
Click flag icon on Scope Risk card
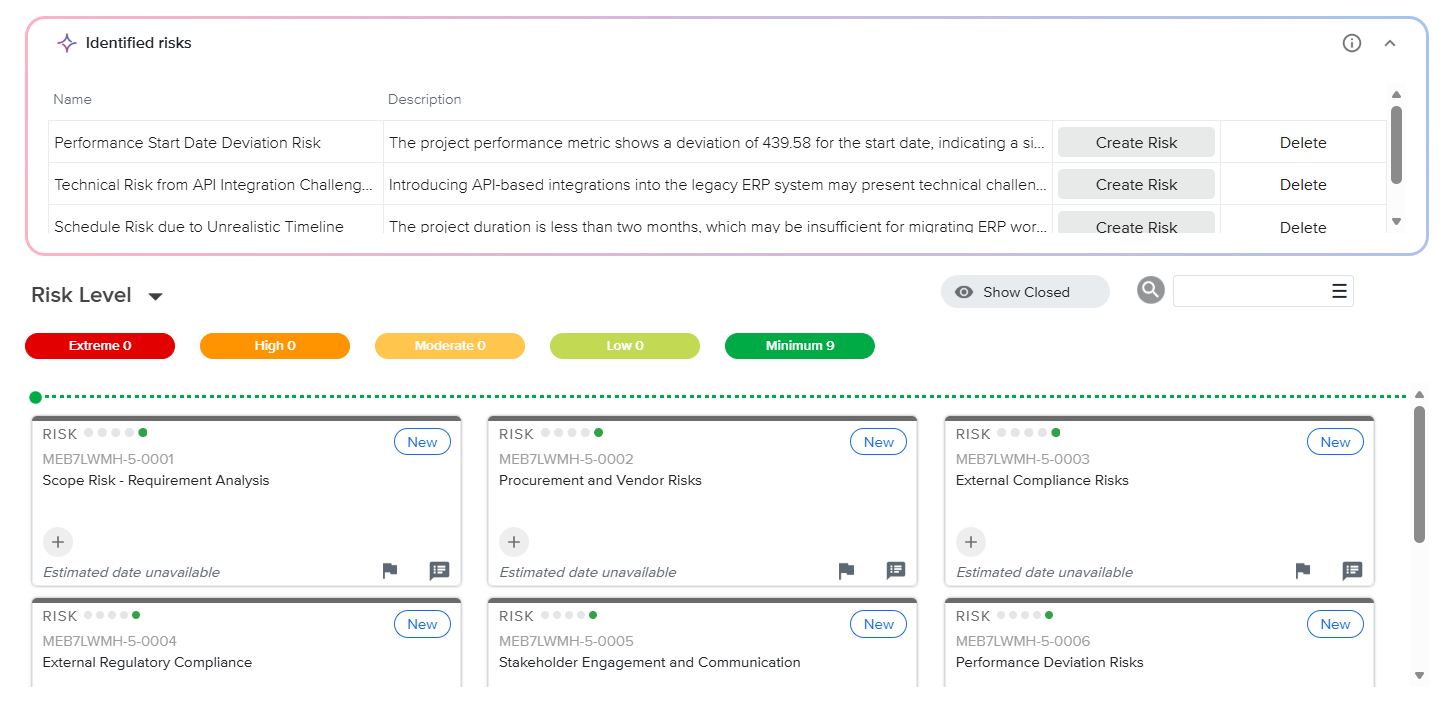click(x=390, y=571)
